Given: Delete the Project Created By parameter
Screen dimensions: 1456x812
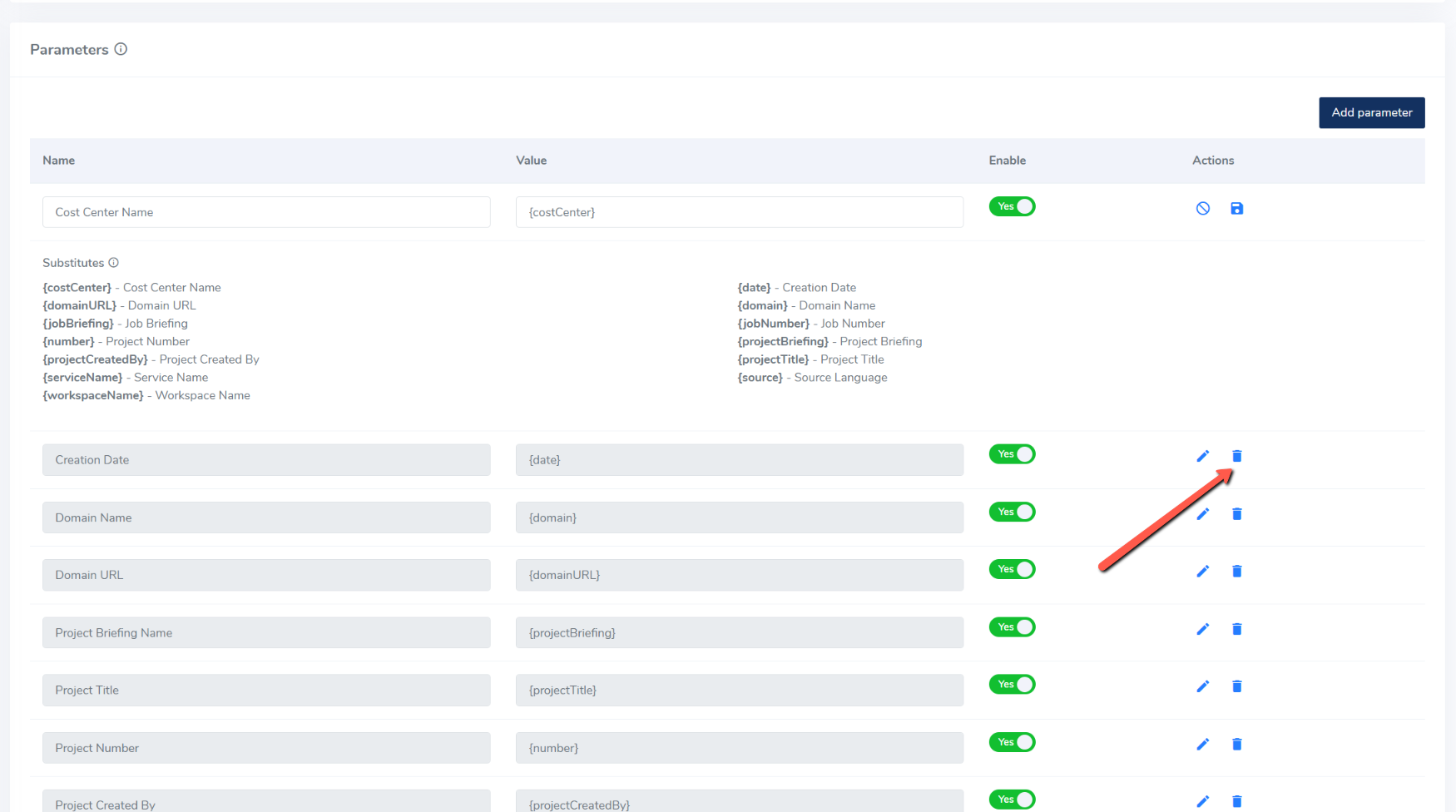Looking at the screenshot, I should coord(1236,801).
